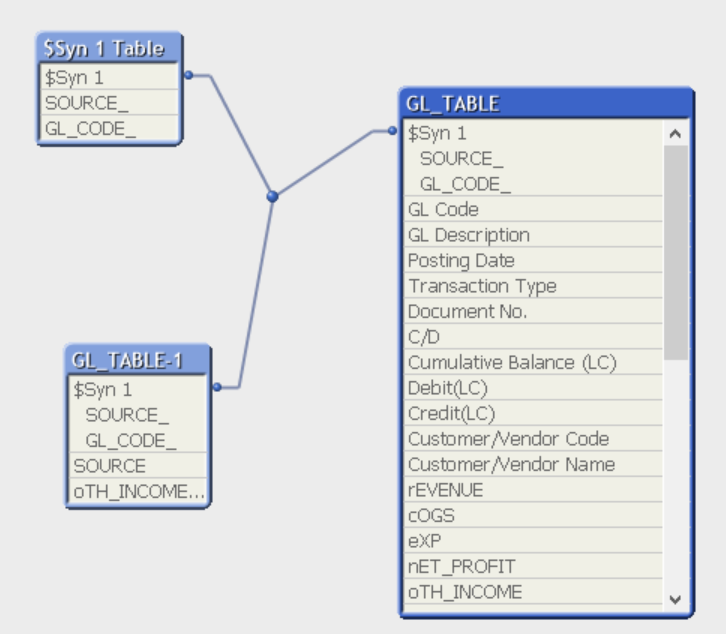Click the central junction node of connectors
Screen dimensions: 726x634
coord(273,196)
